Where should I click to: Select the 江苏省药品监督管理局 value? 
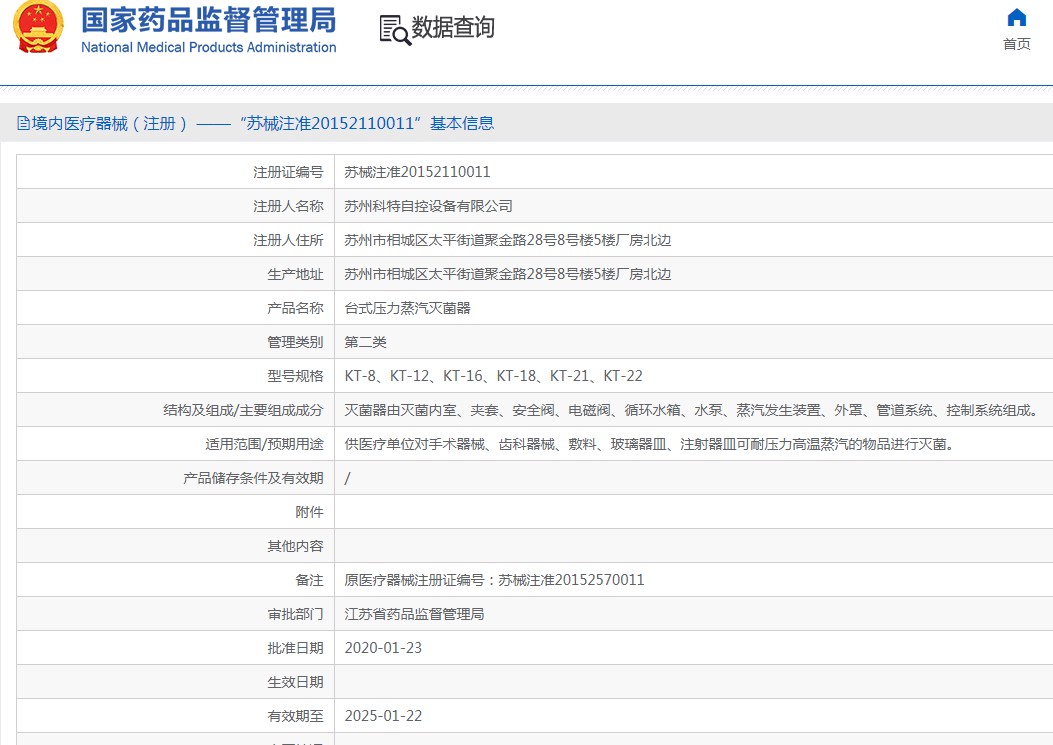[414, 615]
